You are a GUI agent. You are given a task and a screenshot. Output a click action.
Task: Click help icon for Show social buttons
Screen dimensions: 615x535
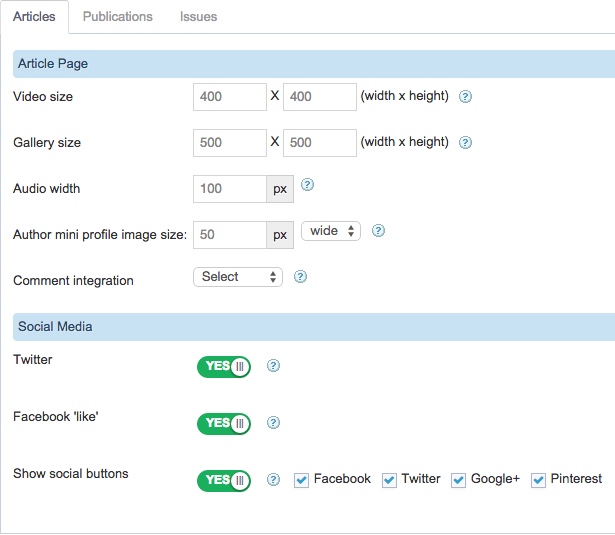273,480
